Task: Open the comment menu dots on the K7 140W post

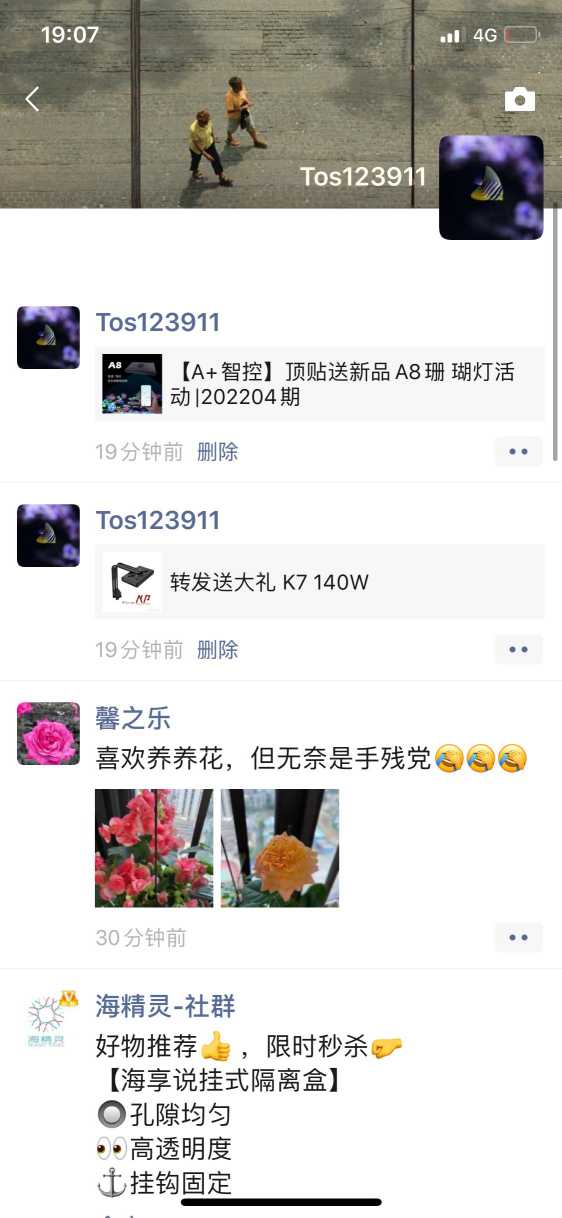Action: click(x=518, y=650)
